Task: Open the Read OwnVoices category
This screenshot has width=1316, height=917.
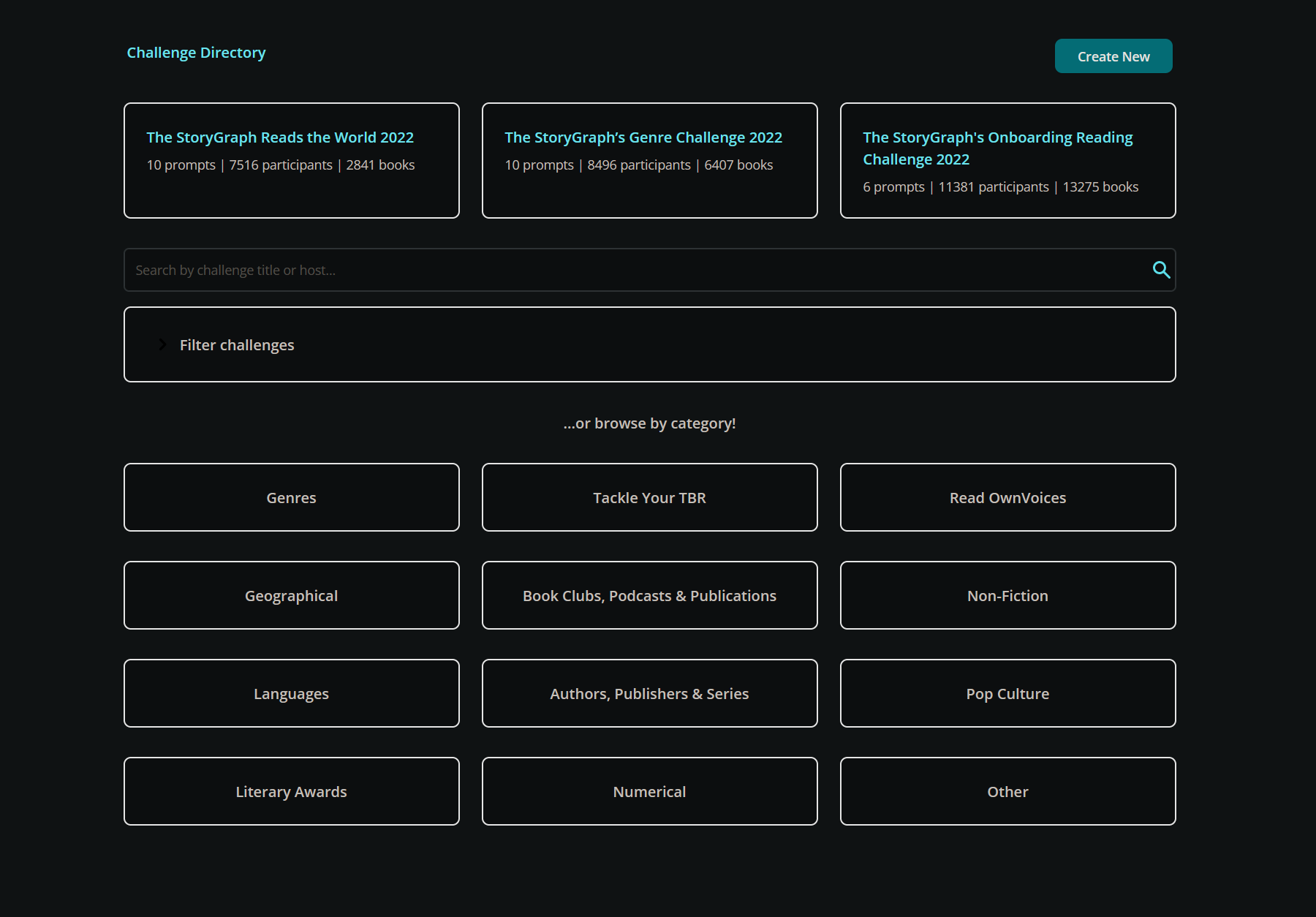Action: coord(1007,497)
